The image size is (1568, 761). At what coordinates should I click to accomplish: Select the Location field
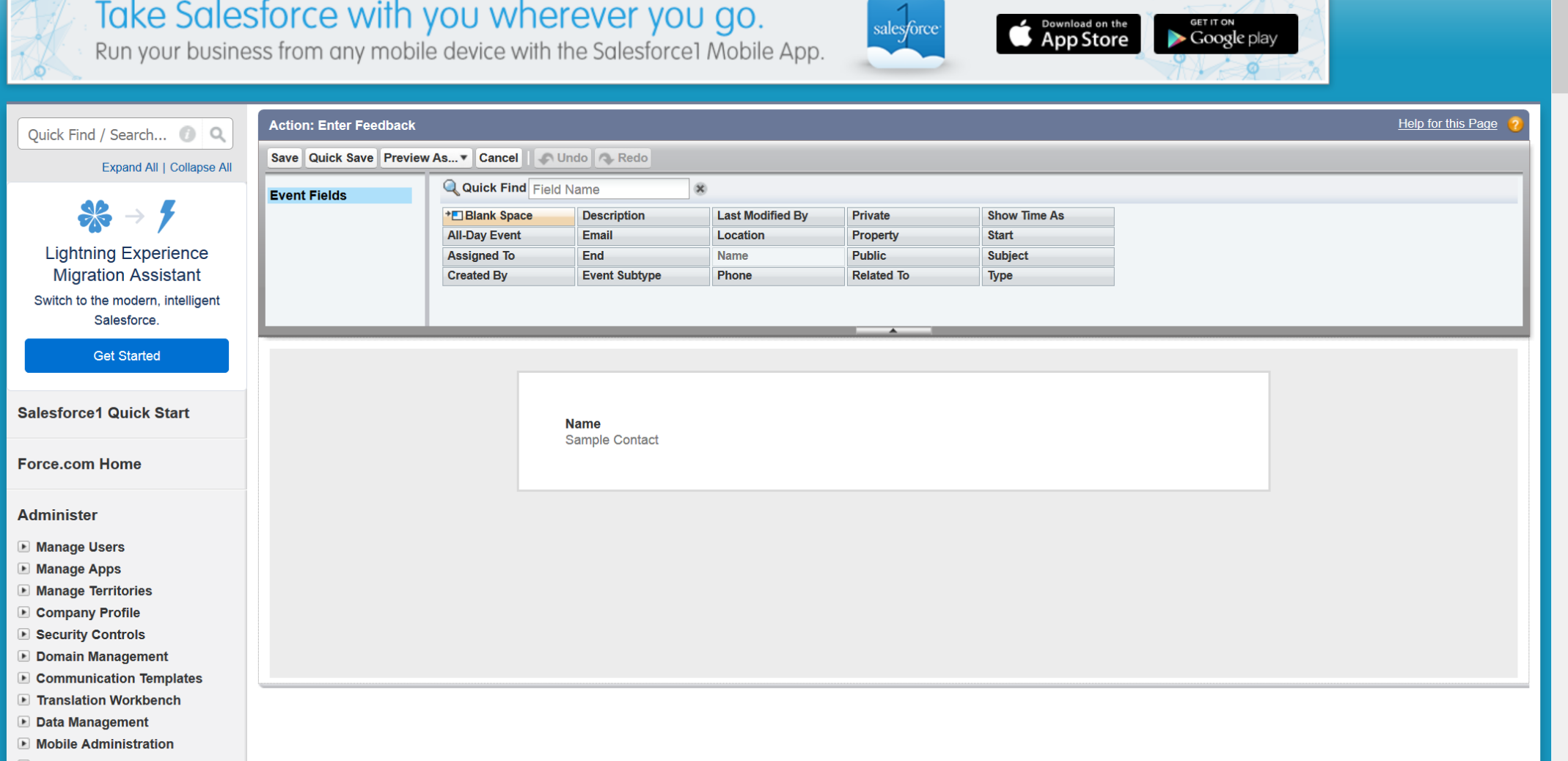click(x=779, y=236)
